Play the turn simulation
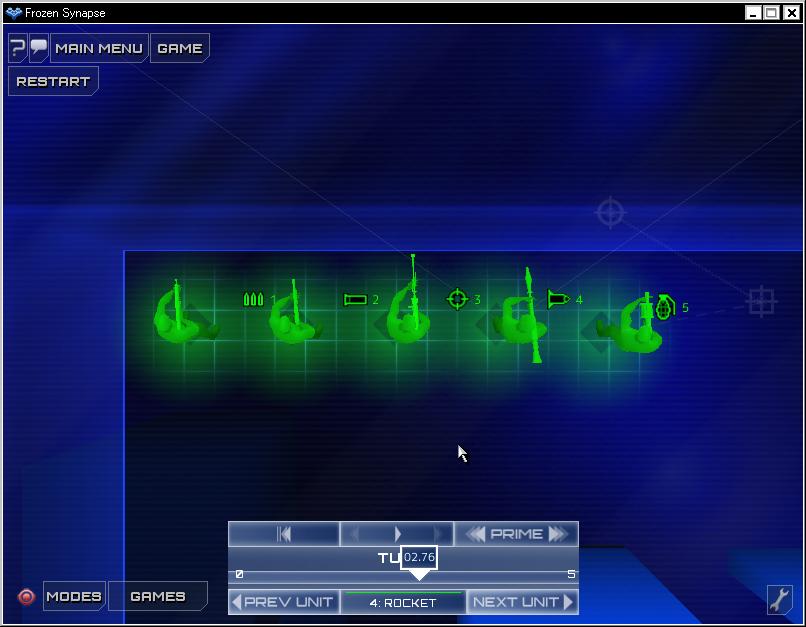Image resolution: width=806 pixels, height=627 pixels. [397, 534]
